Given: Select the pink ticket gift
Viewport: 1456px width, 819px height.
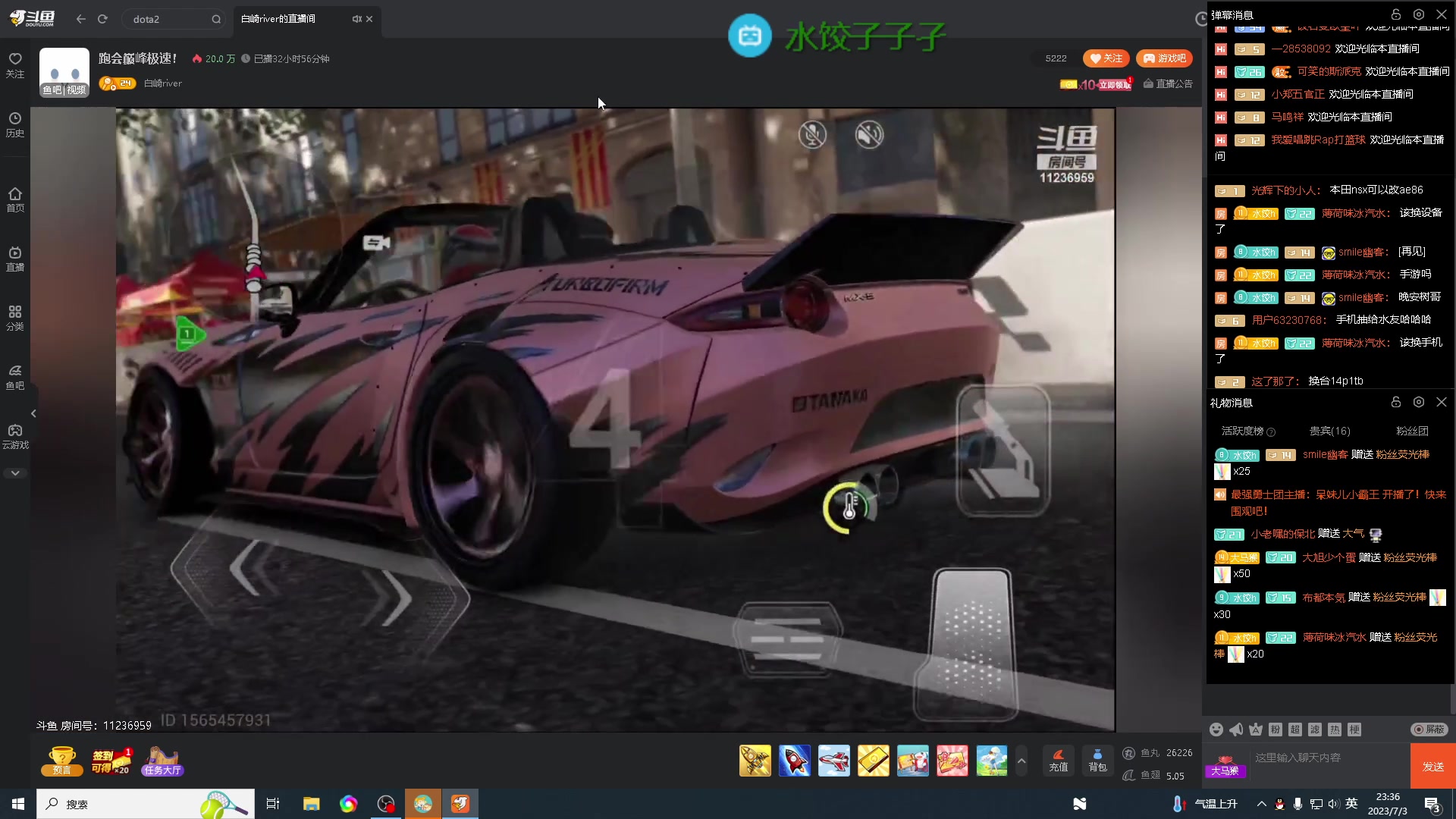Looking at the screenshot, I should point(952,761).
